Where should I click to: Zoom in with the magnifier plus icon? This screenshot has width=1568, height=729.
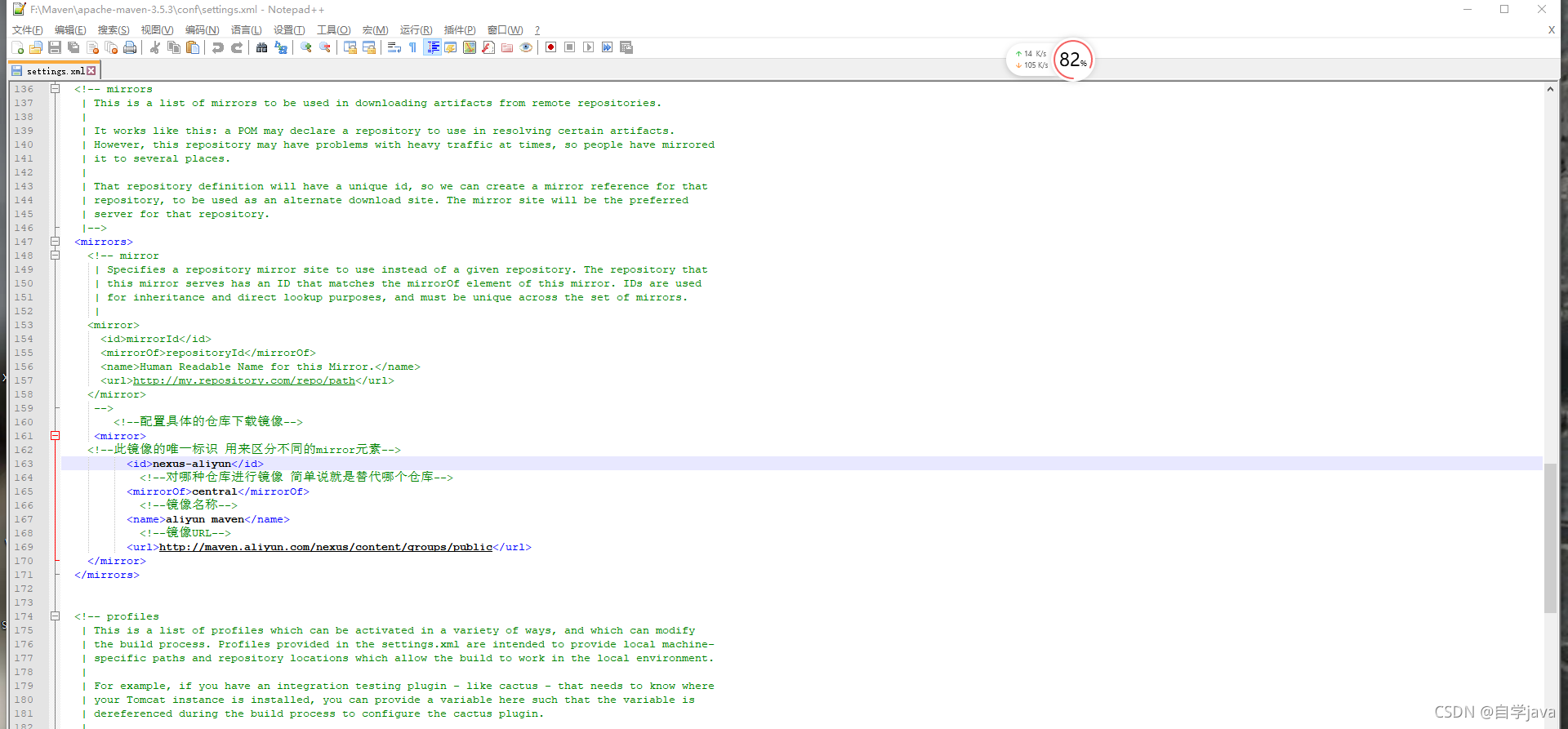[x=305, y=47]
